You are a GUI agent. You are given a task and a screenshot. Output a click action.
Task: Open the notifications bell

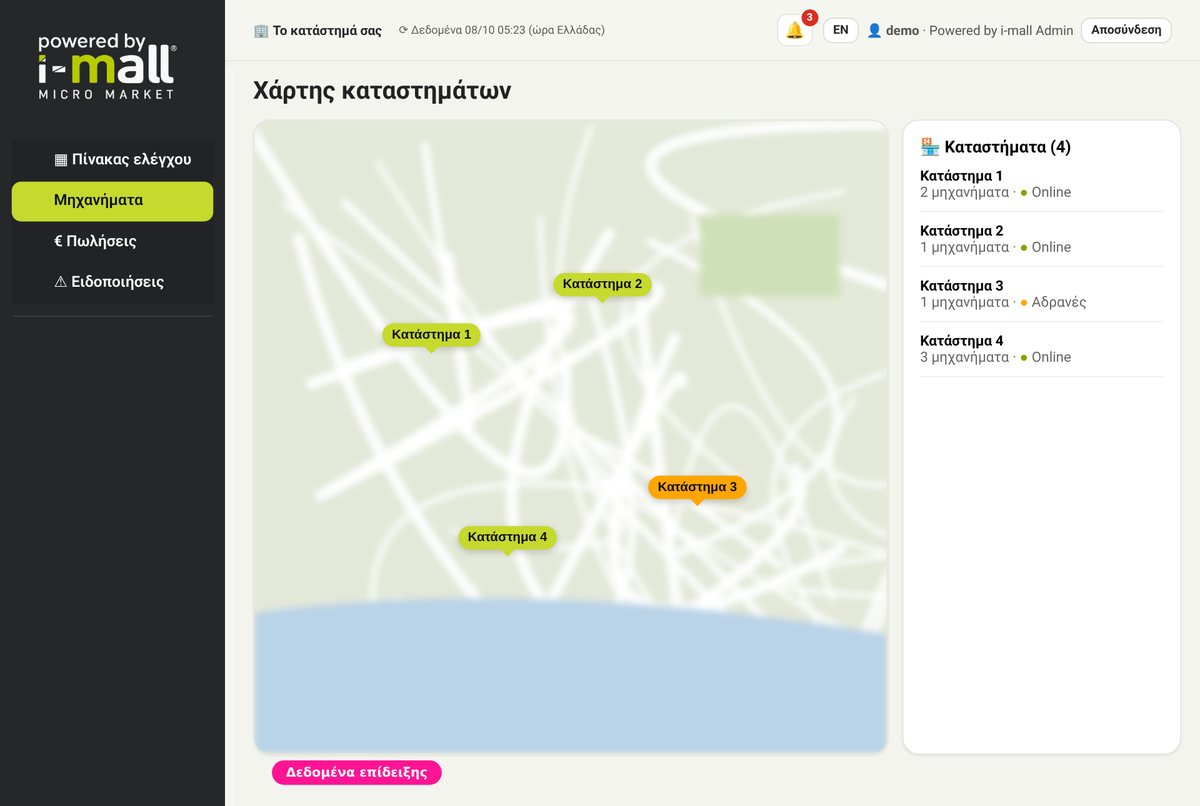pos(795,30)
